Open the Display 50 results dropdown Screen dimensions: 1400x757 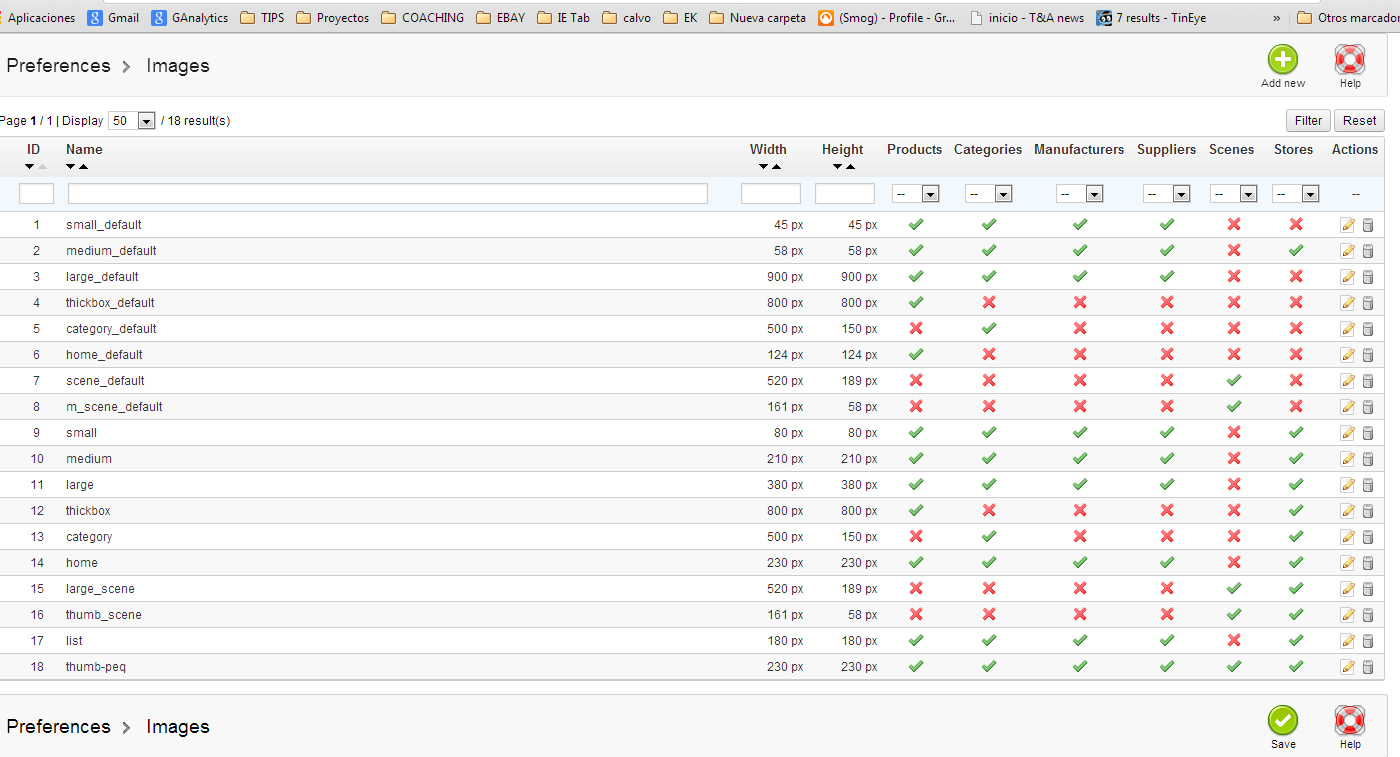(x=132, y=121)
